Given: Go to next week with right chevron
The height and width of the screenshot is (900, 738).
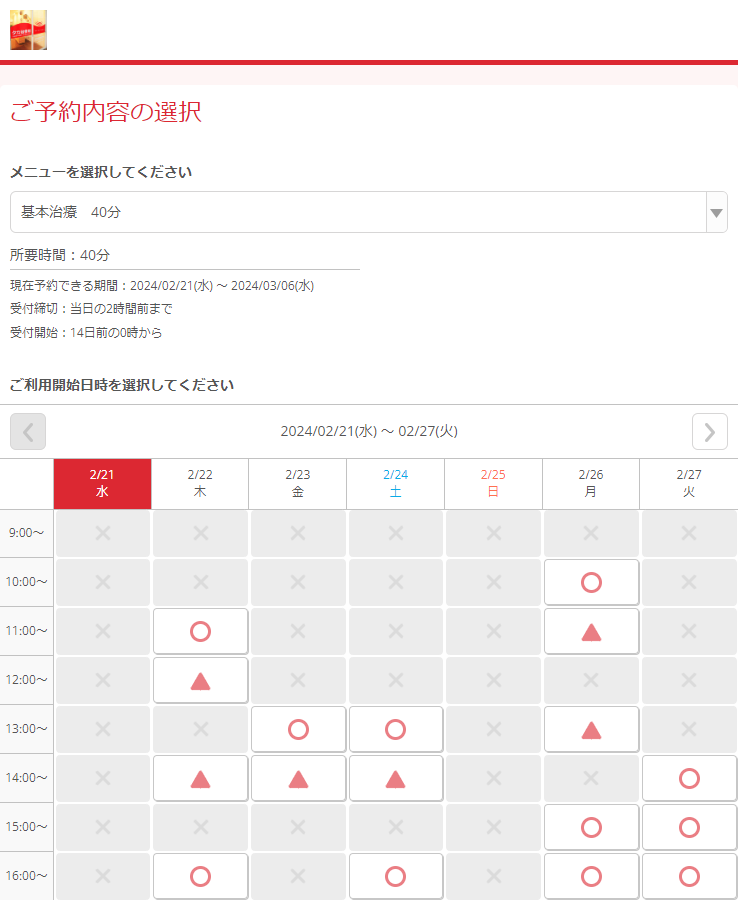Looking at the screenshot, I should [x=709, y=431].
